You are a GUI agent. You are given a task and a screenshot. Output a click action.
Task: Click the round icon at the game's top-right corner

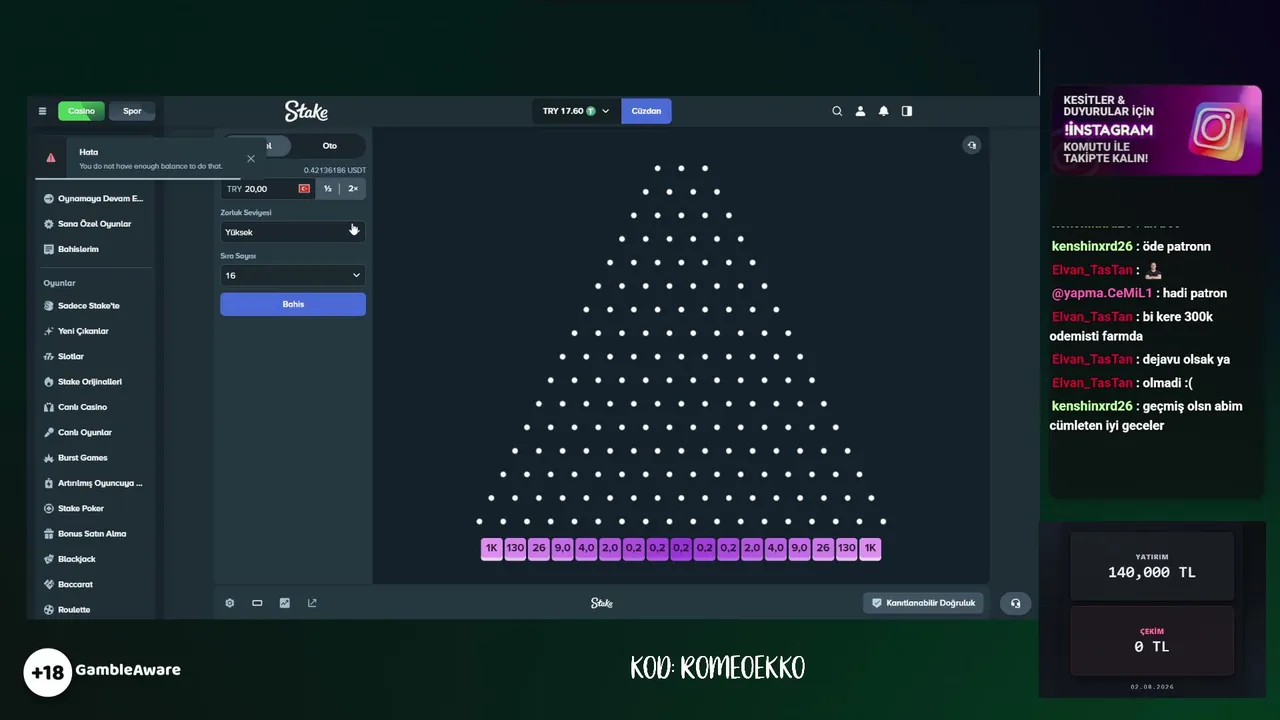click(971, 145)
